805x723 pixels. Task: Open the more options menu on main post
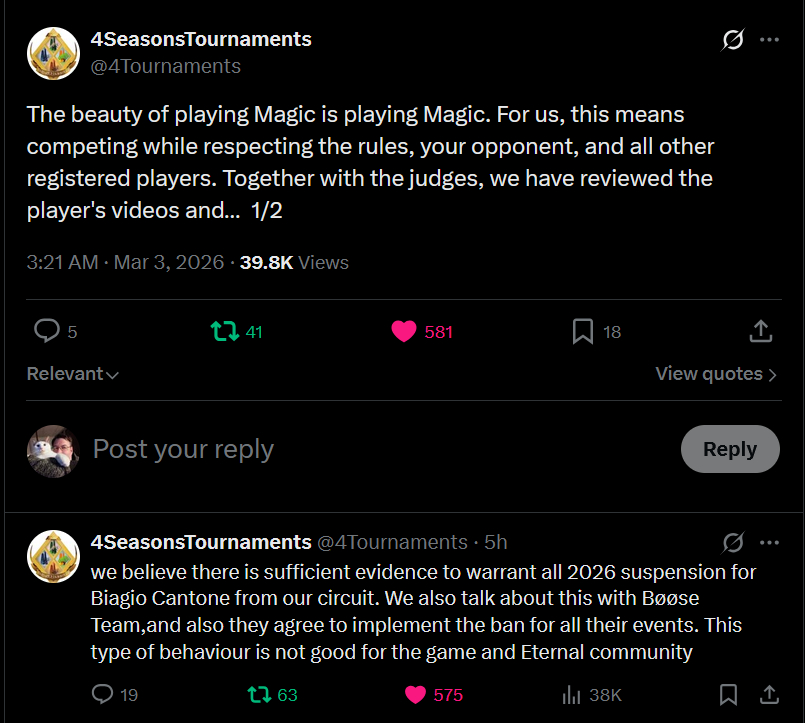pyautogui.click(x=769, y=40)
